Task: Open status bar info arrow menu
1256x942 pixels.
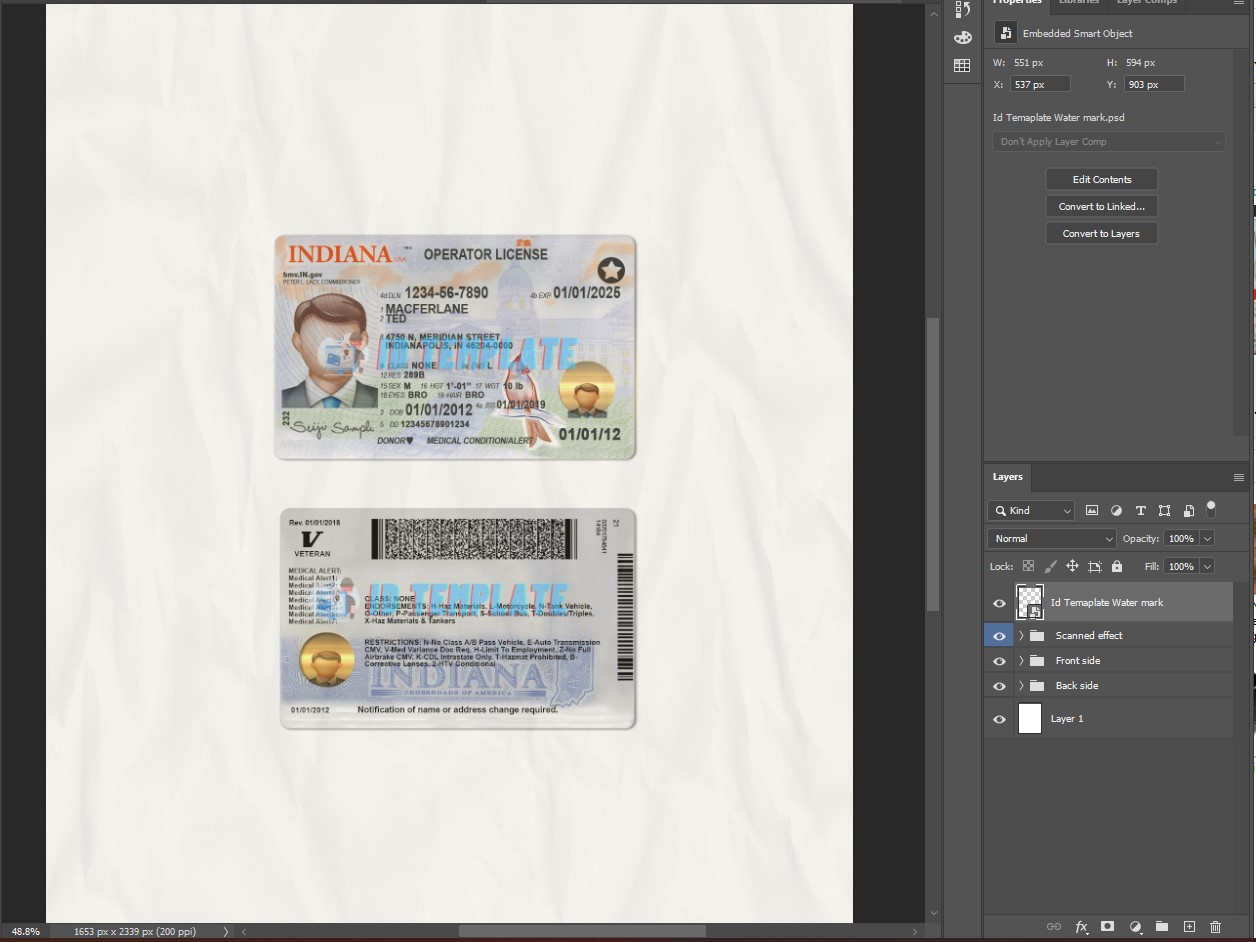Action: 226,931
